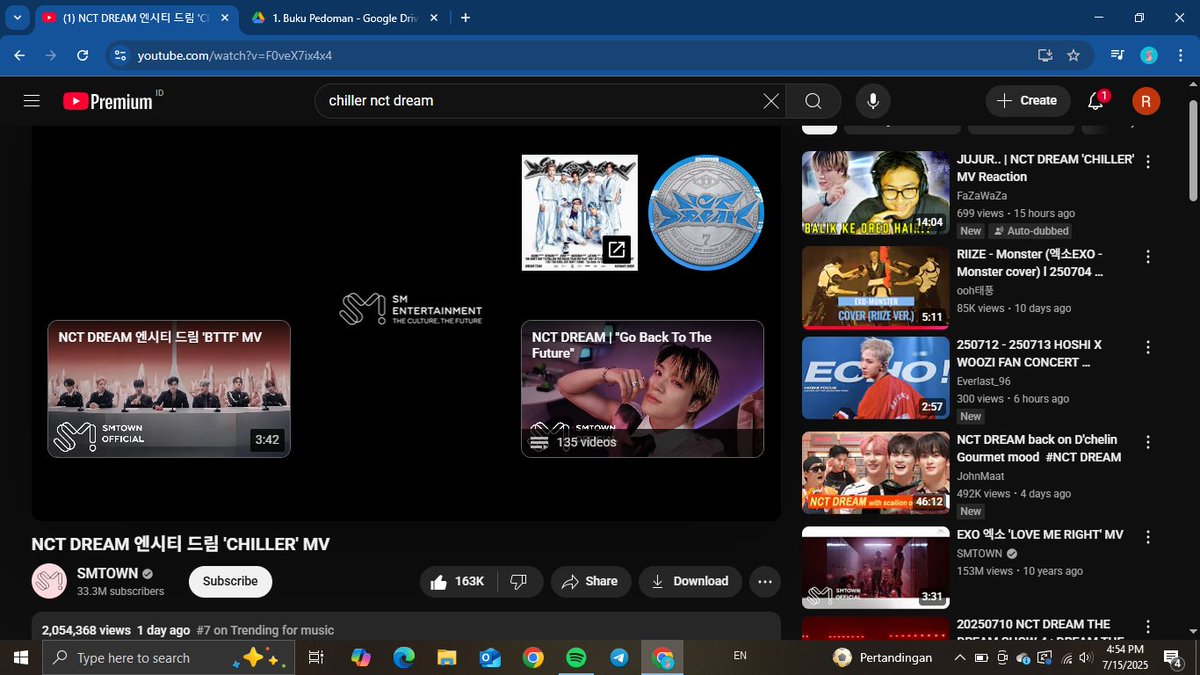1200x675 pixels.
Task: Open external link on album card
Action: (x=616, y=249)
